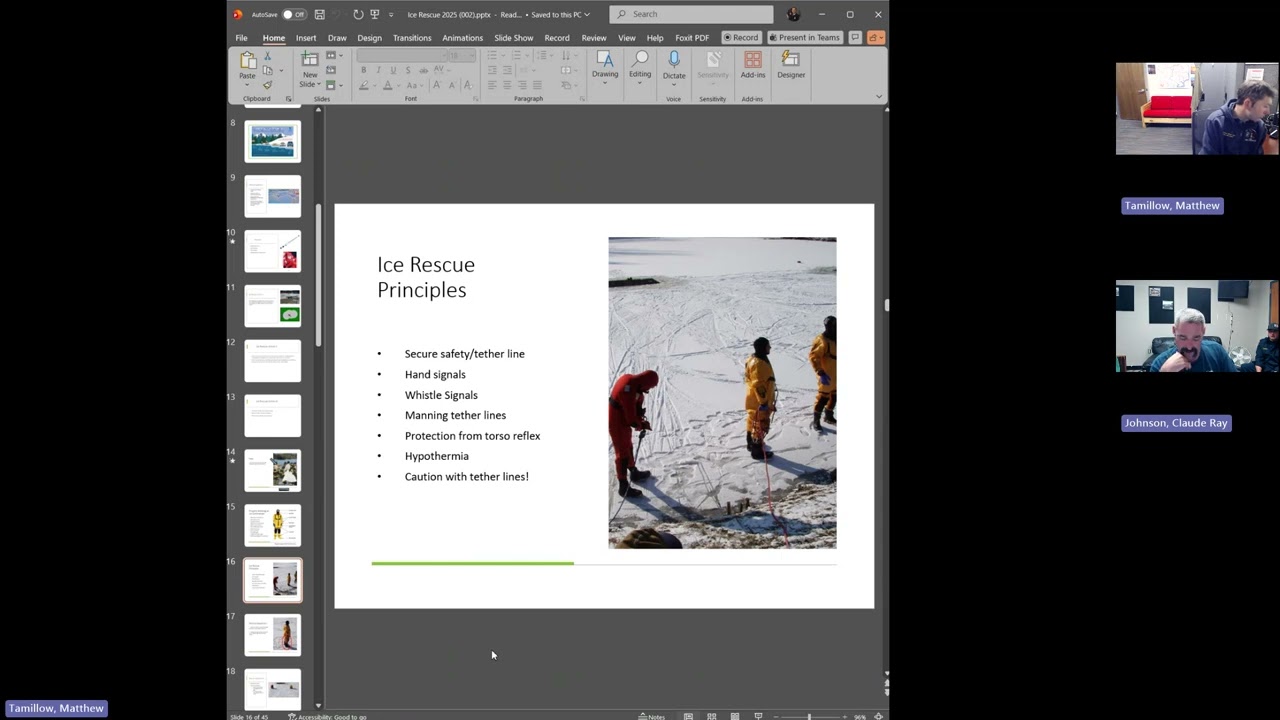Open the file save location dropdown in title
Viewport: 1280px width, 720px height.
(x=587, y=14)
